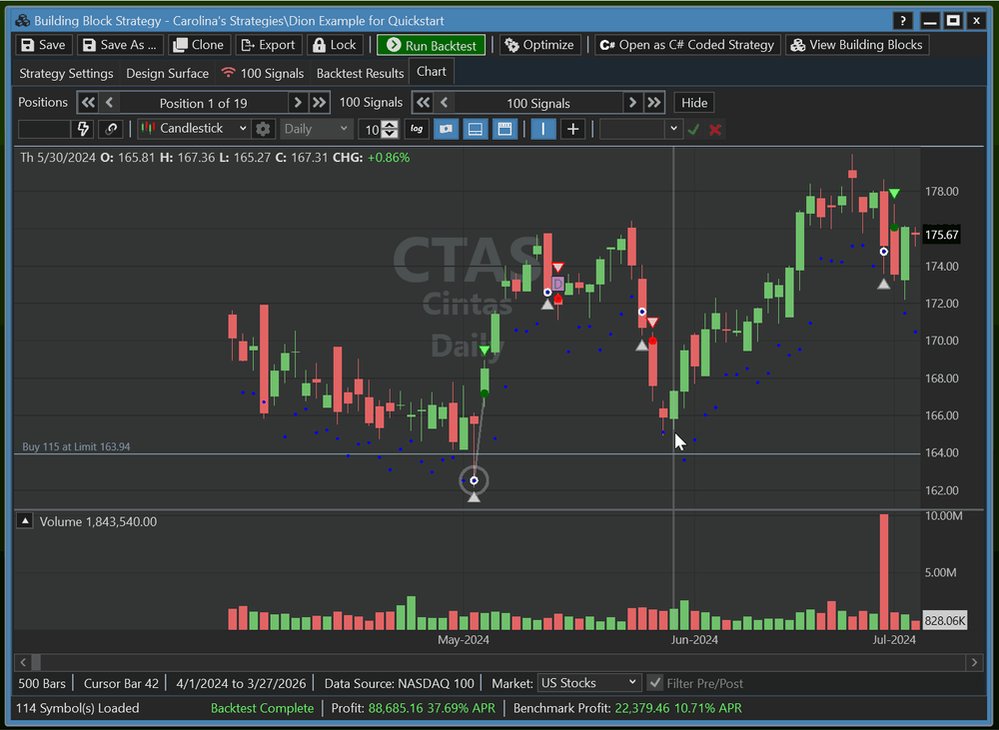This screenshot has width=999, height=730.
Task: Click the Position 1 of 19 label
Action: click(x=203, y=103)
